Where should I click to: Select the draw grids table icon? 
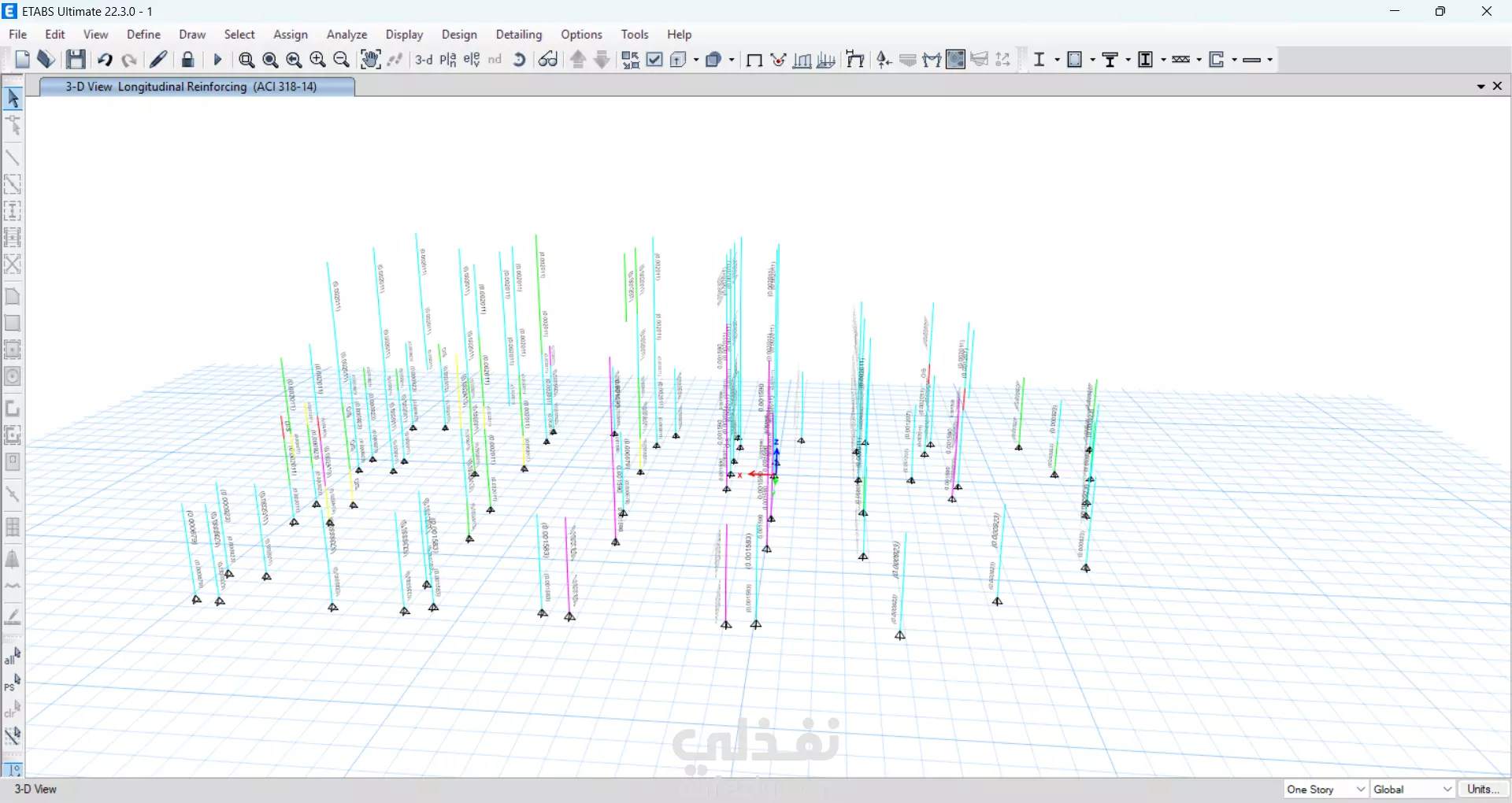pyautogui.click(x=13, y=527)
